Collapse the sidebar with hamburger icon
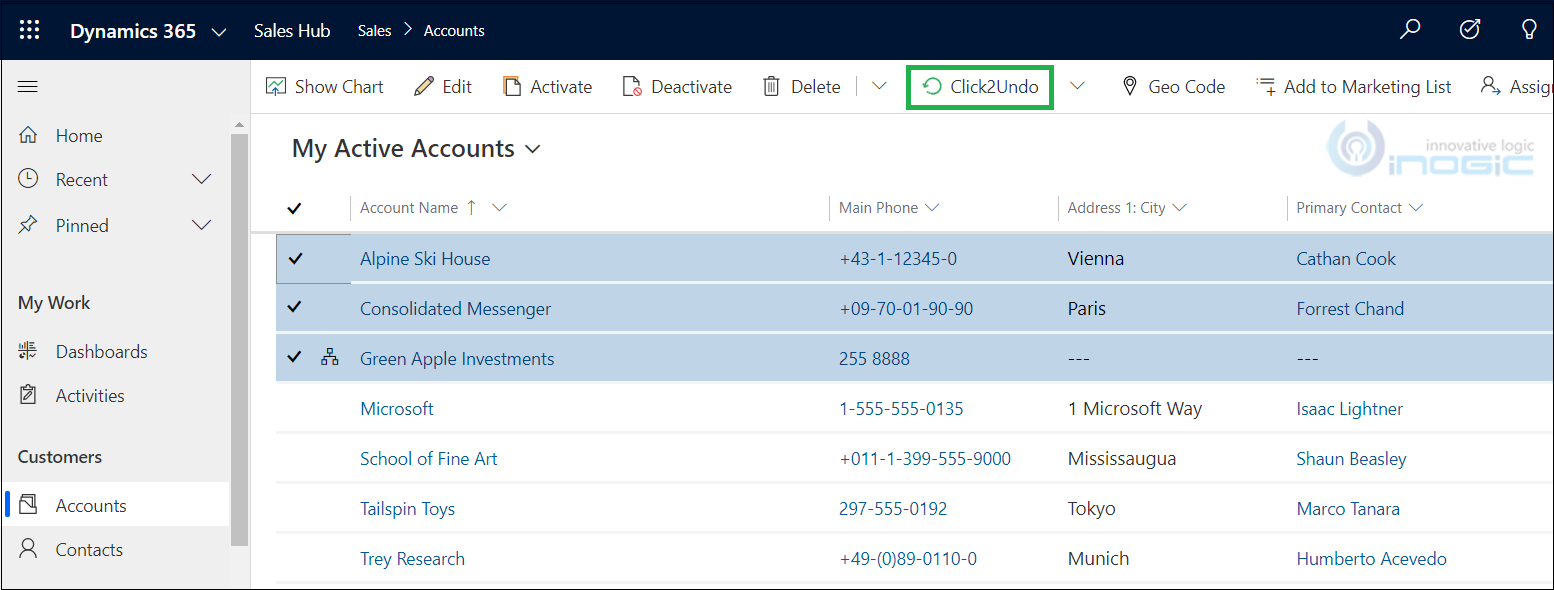 tap(28, 87)
